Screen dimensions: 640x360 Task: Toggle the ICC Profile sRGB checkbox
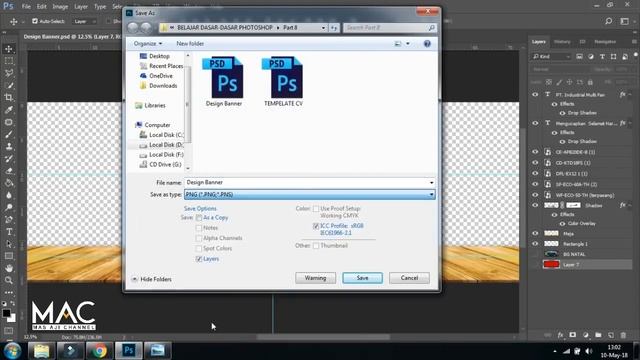pyautogui.click(x=316, y=226)
